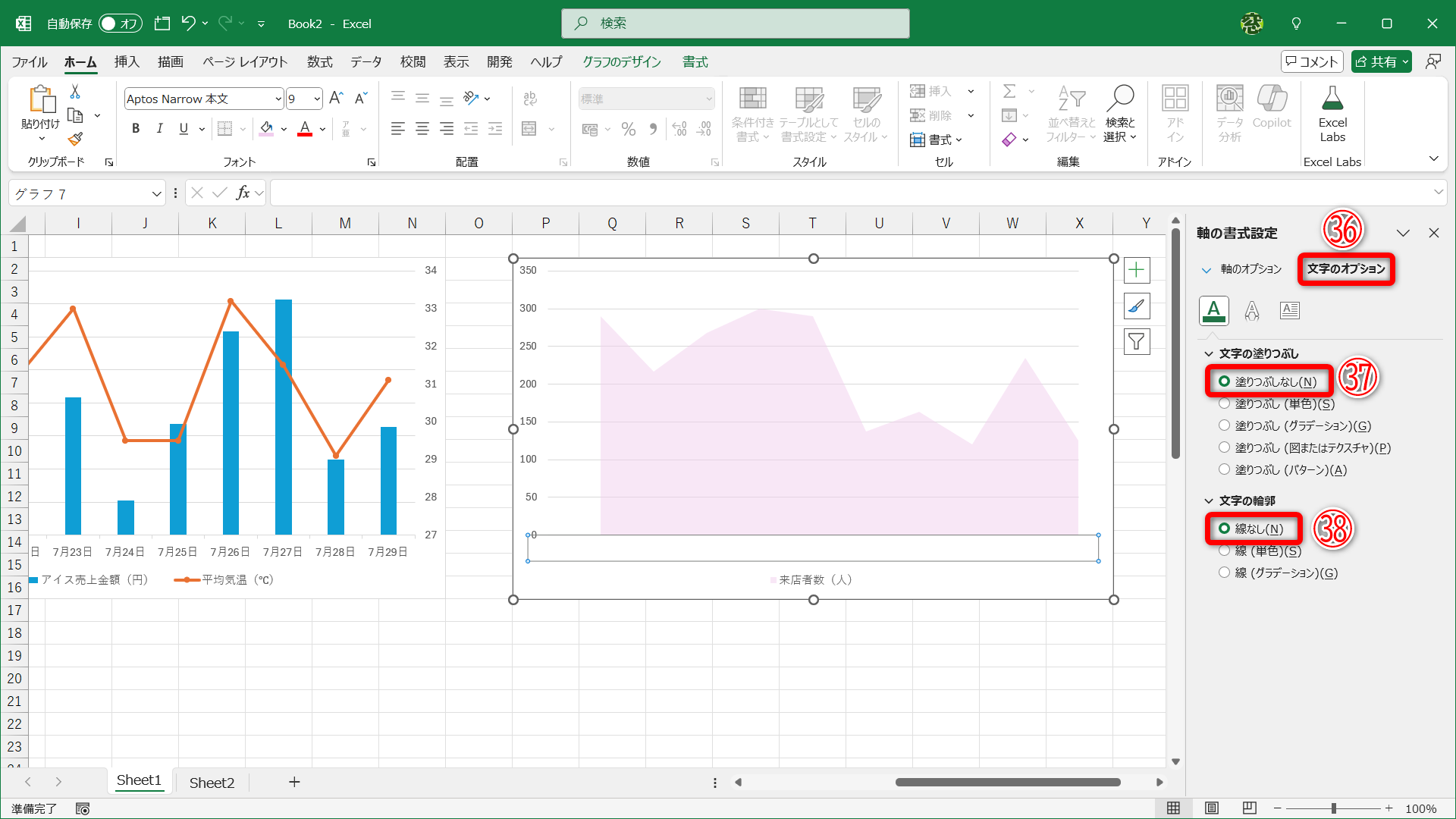
Task: Click the Chart Filters funnel icon
Action: coord(1136,342)
